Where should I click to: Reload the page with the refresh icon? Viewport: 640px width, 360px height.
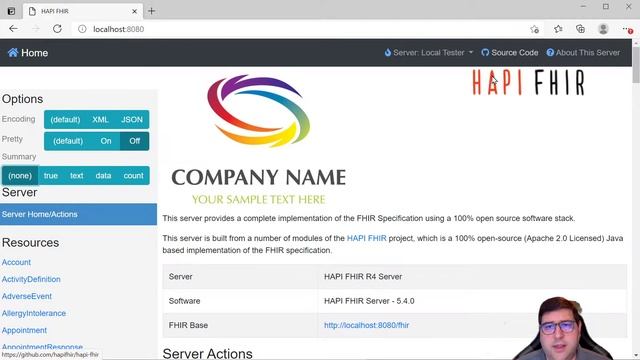(x=58, y=29)
